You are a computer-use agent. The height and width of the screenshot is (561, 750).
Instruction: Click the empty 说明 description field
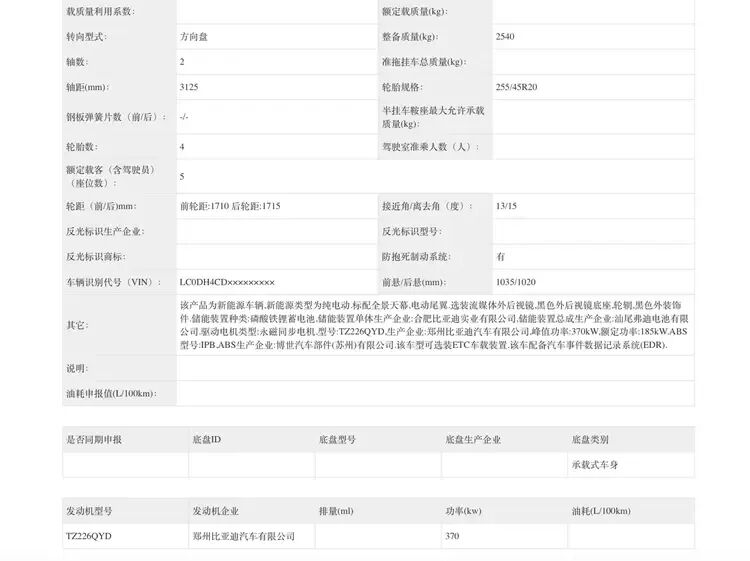435,368
